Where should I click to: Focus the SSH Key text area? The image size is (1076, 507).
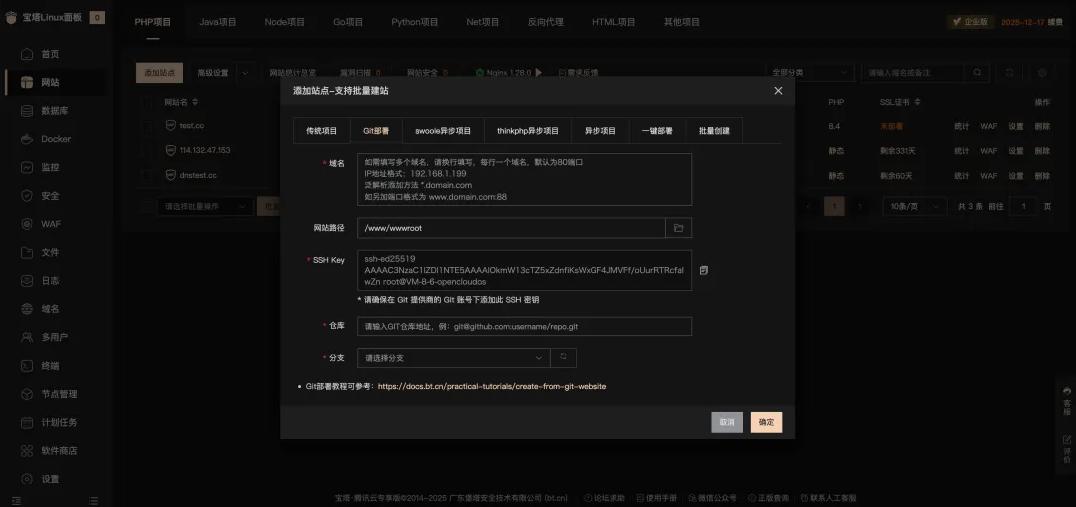(x=524, y=270)
